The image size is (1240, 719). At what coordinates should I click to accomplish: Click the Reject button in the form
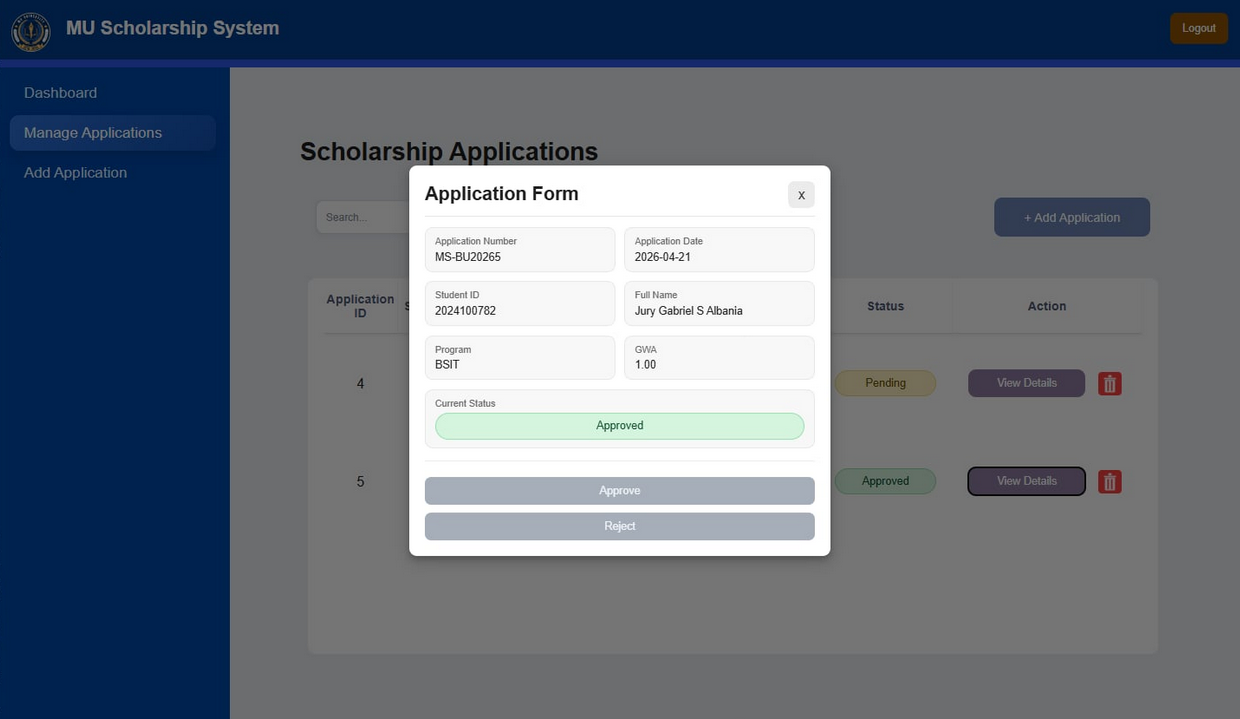(620, 526)
